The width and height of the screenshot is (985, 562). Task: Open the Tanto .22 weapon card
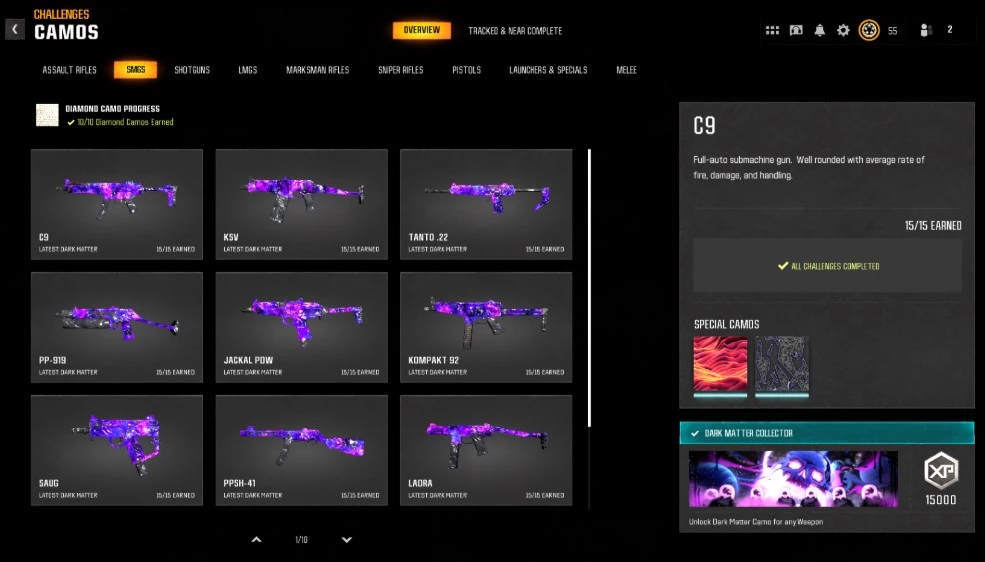(486, 204)
